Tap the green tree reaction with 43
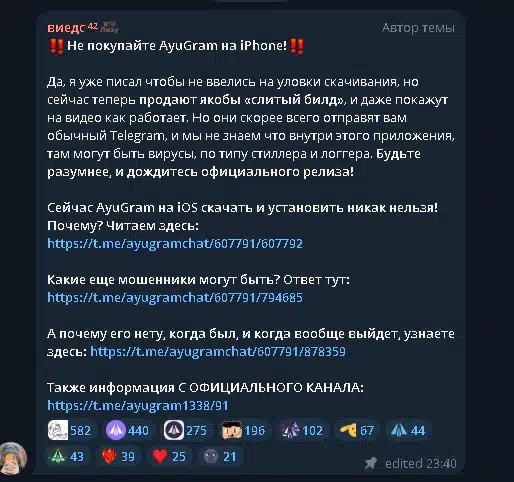The height and width of the screenshot is (482, 514). 67,456
